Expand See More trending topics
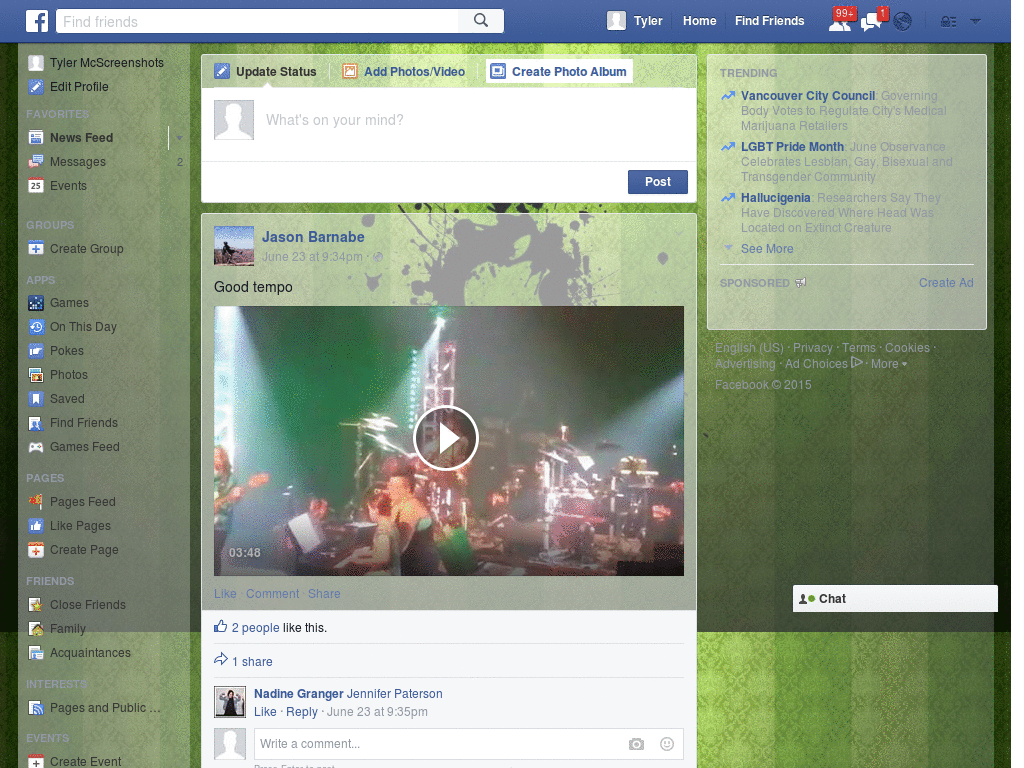The height and width of the screenshot is (768, 1024). [x=767, y=249]
